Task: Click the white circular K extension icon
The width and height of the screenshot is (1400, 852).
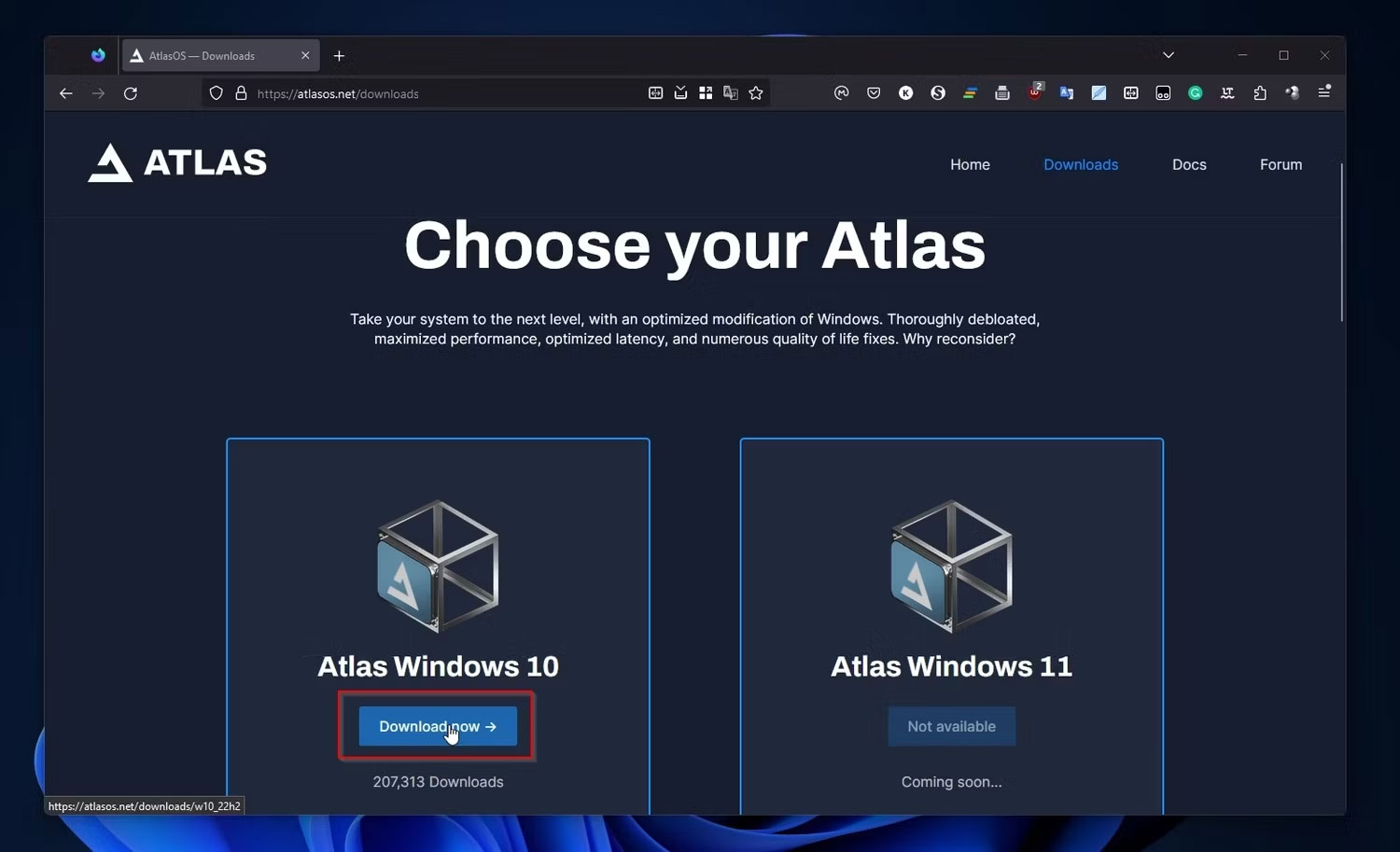Action: pos(905,93)
